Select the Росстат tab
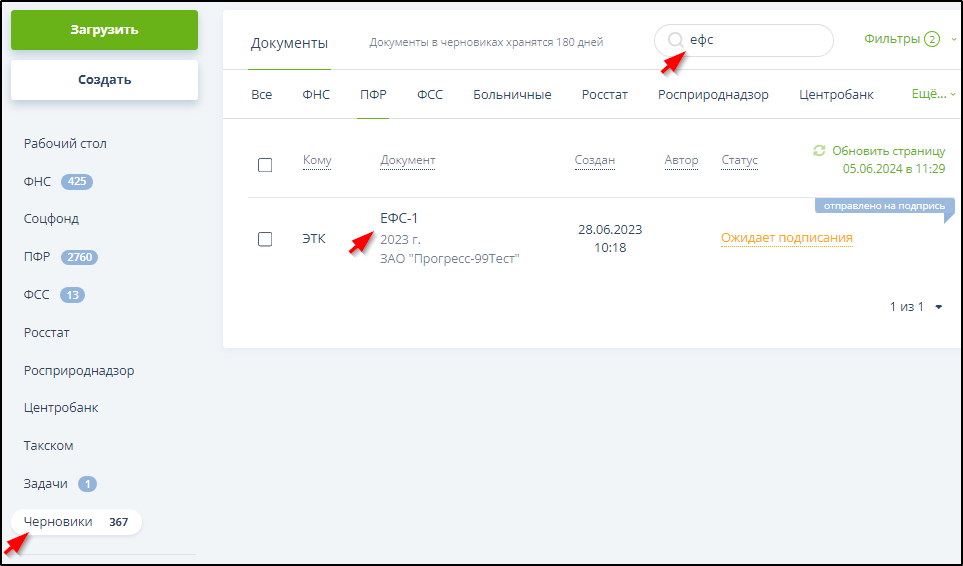Screen dimensions: 963x566 (604, 95)
